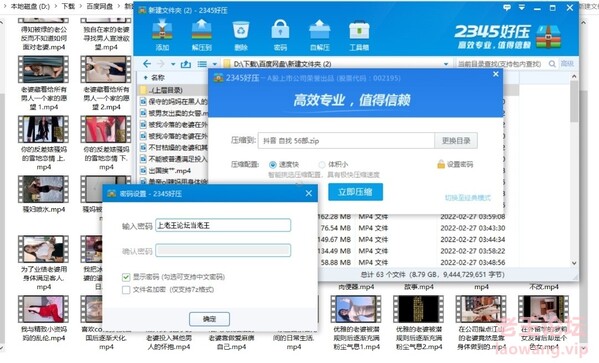Click the file list scrollbar up arrow
Image resolution: width=599 pixels, height=363 pixels.
click(574, 77)
